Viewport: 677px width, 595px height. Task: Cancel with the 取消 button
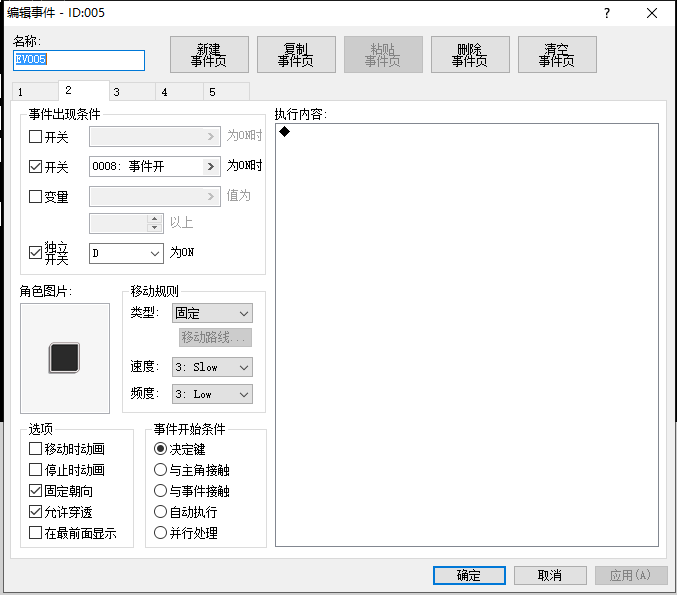550,575
